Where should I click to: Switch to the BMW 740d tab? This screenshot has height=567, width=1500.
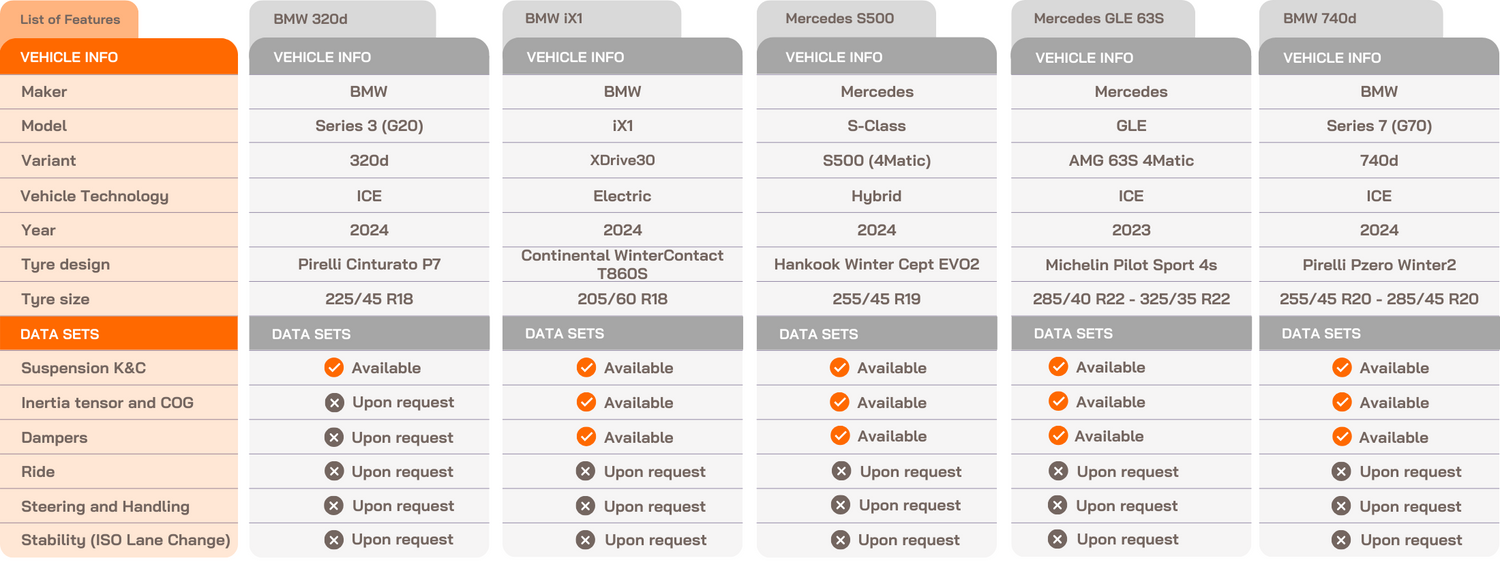tap(1349, 19)
